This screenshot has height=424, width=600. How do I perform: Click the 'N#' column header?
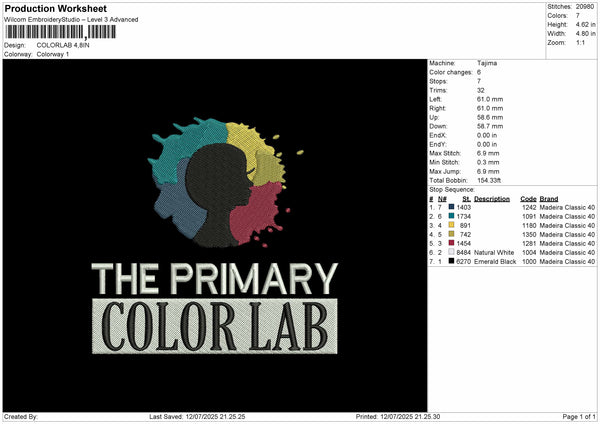click(442, 199)
